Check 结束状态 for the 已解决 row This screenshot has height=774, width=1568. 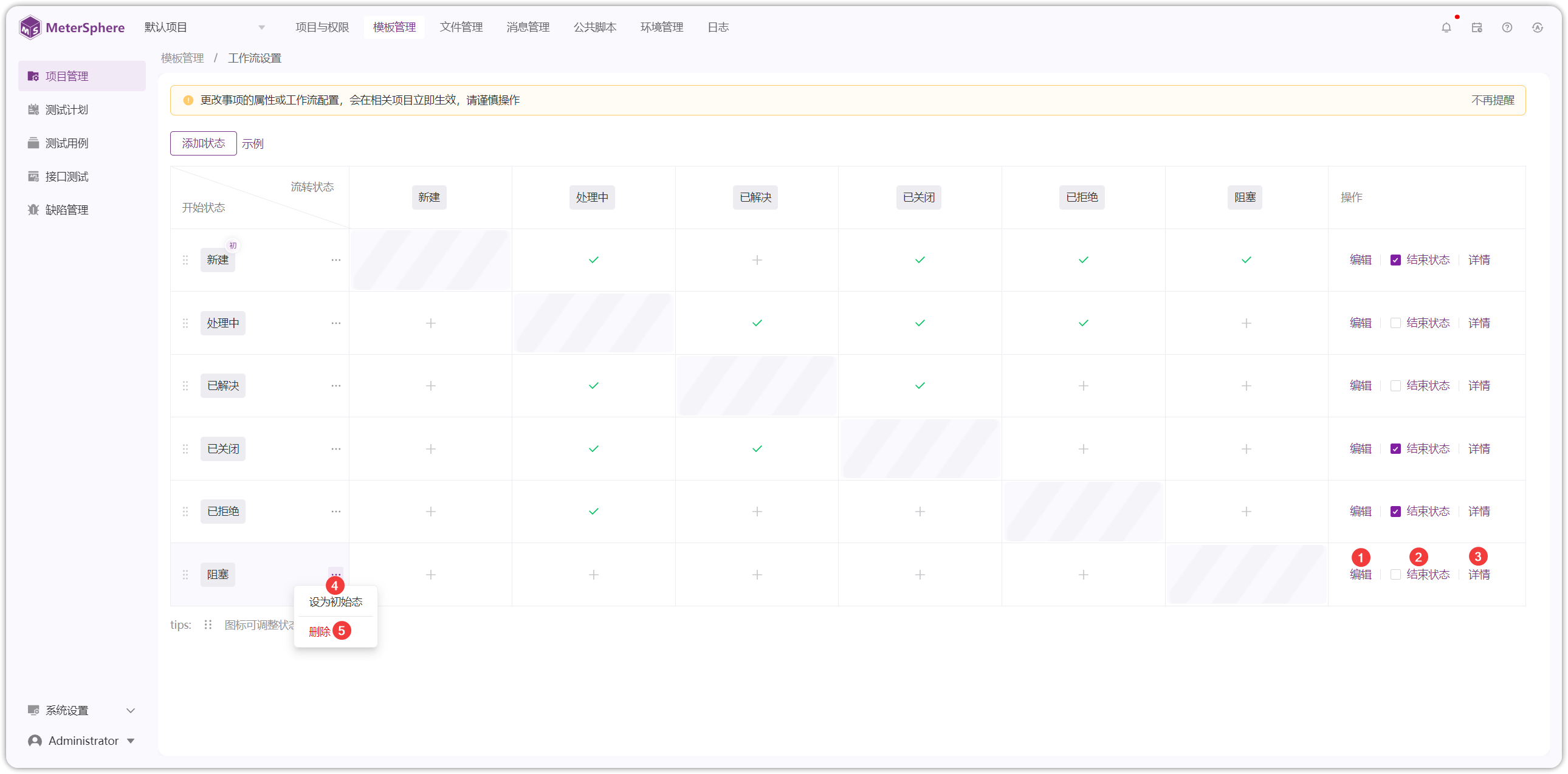[x=1395, y=386]
